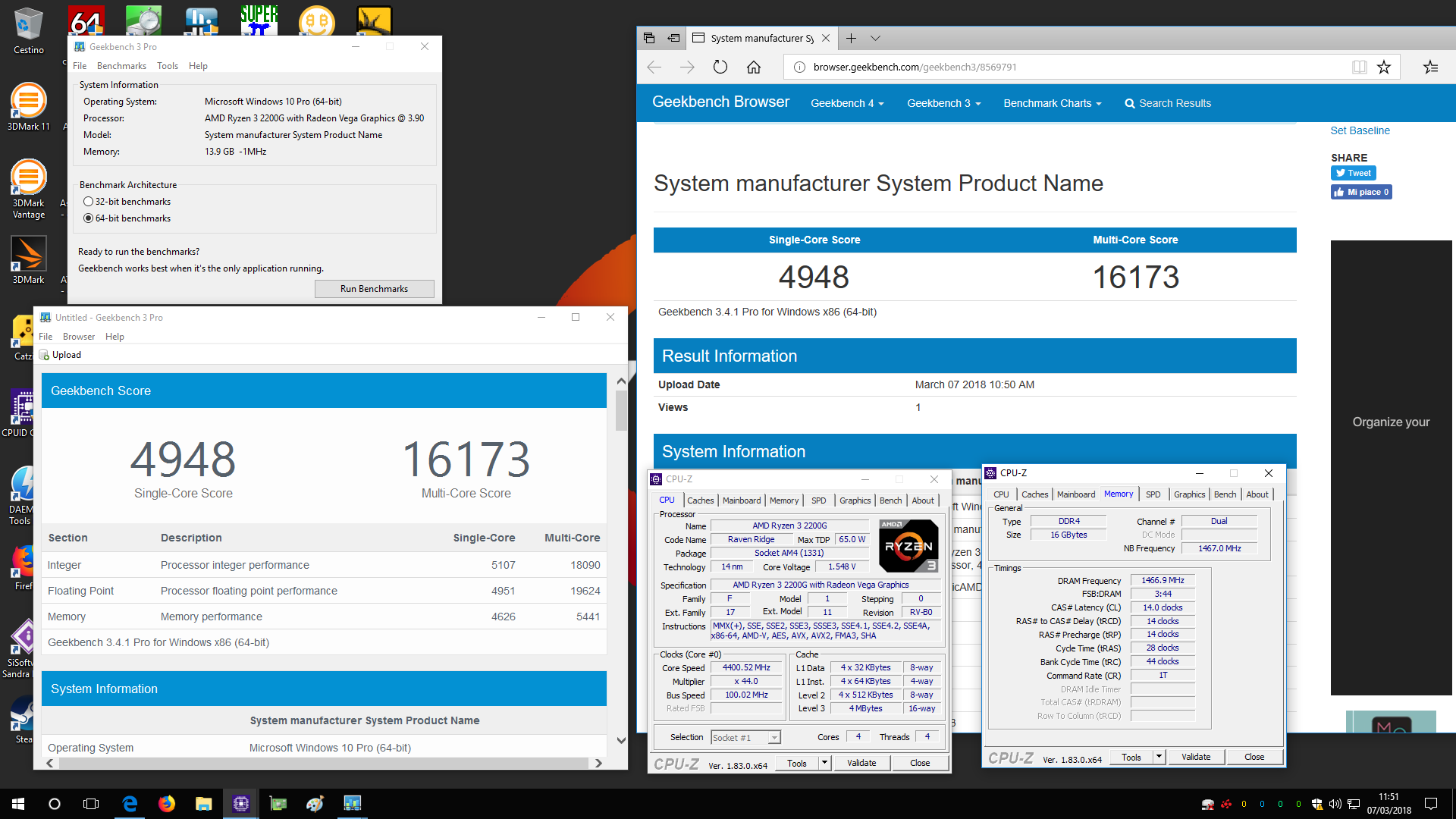Open the 3DMark Vantage desktop shortcut
This screenshot has width=1456, height=819.
click(28, 189)
